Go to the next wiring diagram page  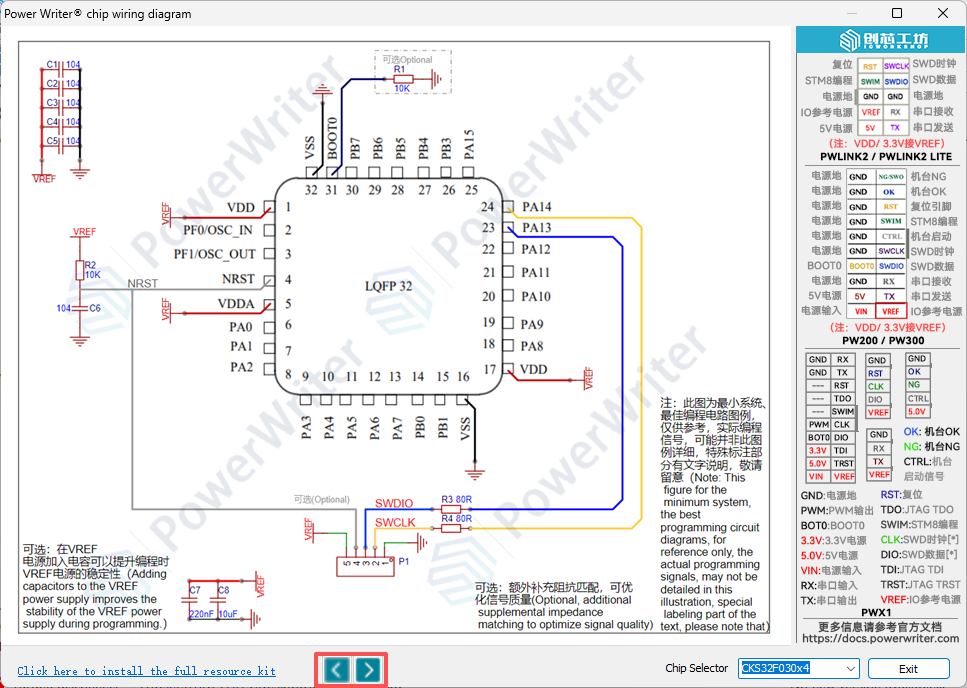point(368,670)
